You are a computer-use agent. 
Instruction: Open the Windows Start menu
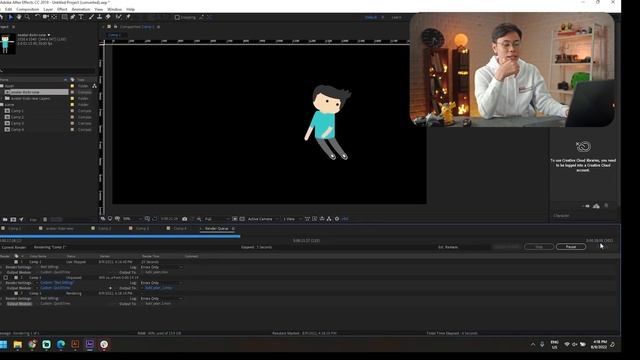coord(3,344)
